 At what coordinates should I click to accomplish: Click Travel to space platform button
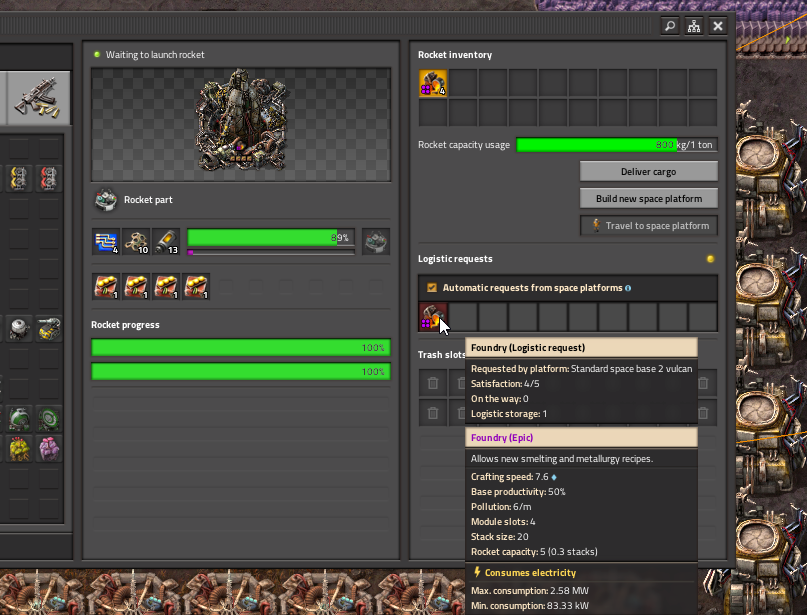[648, 225]
